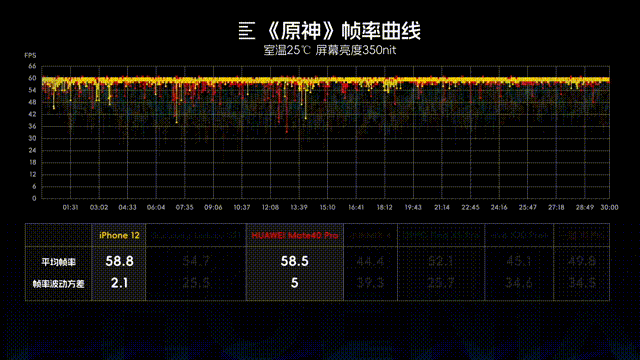Click the 《原神》帧率曲线 title
The height and width of the screenshot is (360, 640).
pos(343,31)
